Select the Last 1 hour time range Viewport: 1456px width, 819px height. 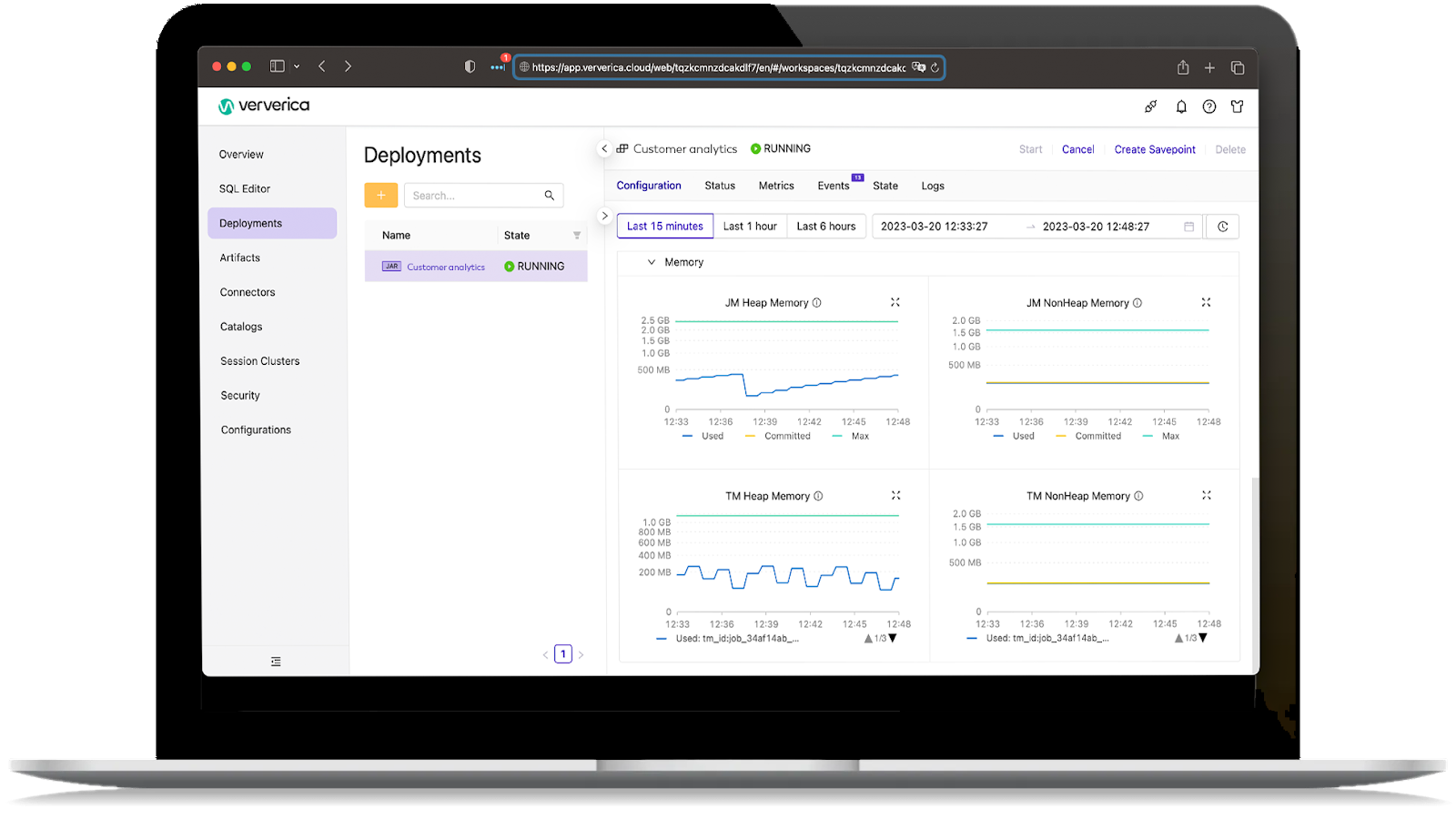[x=750, y=226]
